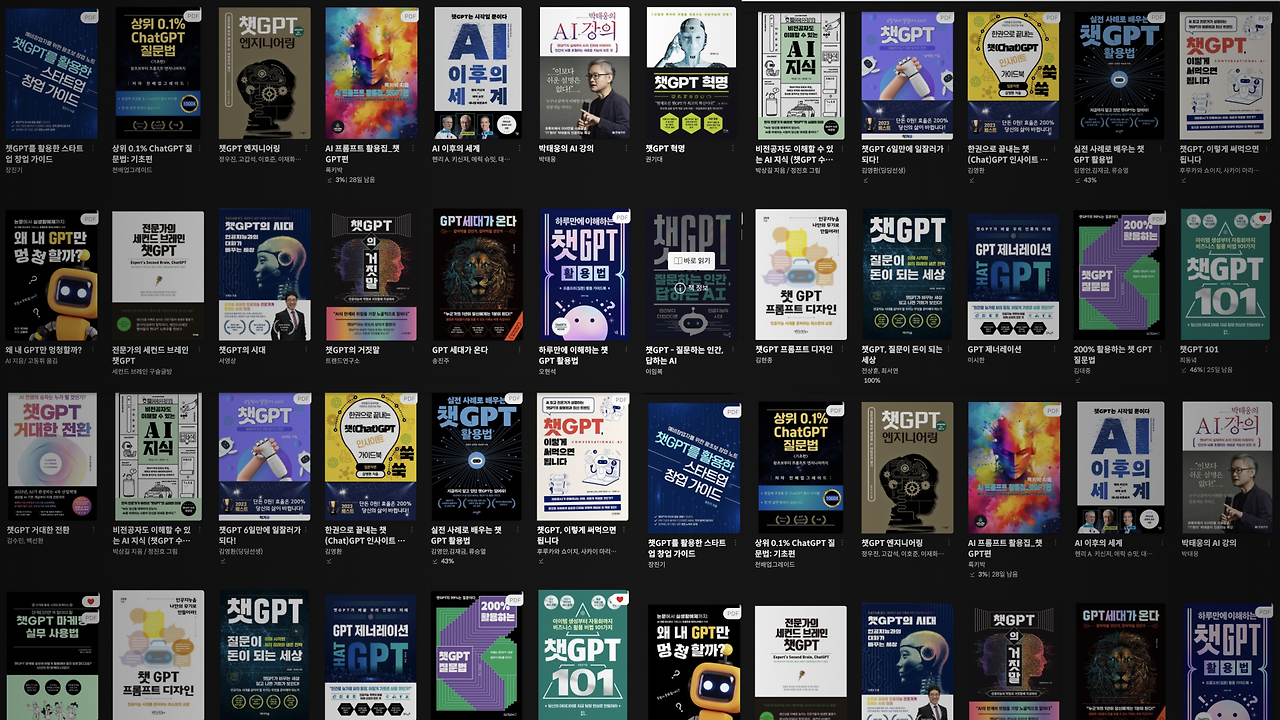This screenshot has height=720, width=1280.
Task: Open bottom-row 왜 내 GPT만 멍청할까 cover
Action: 694,662
